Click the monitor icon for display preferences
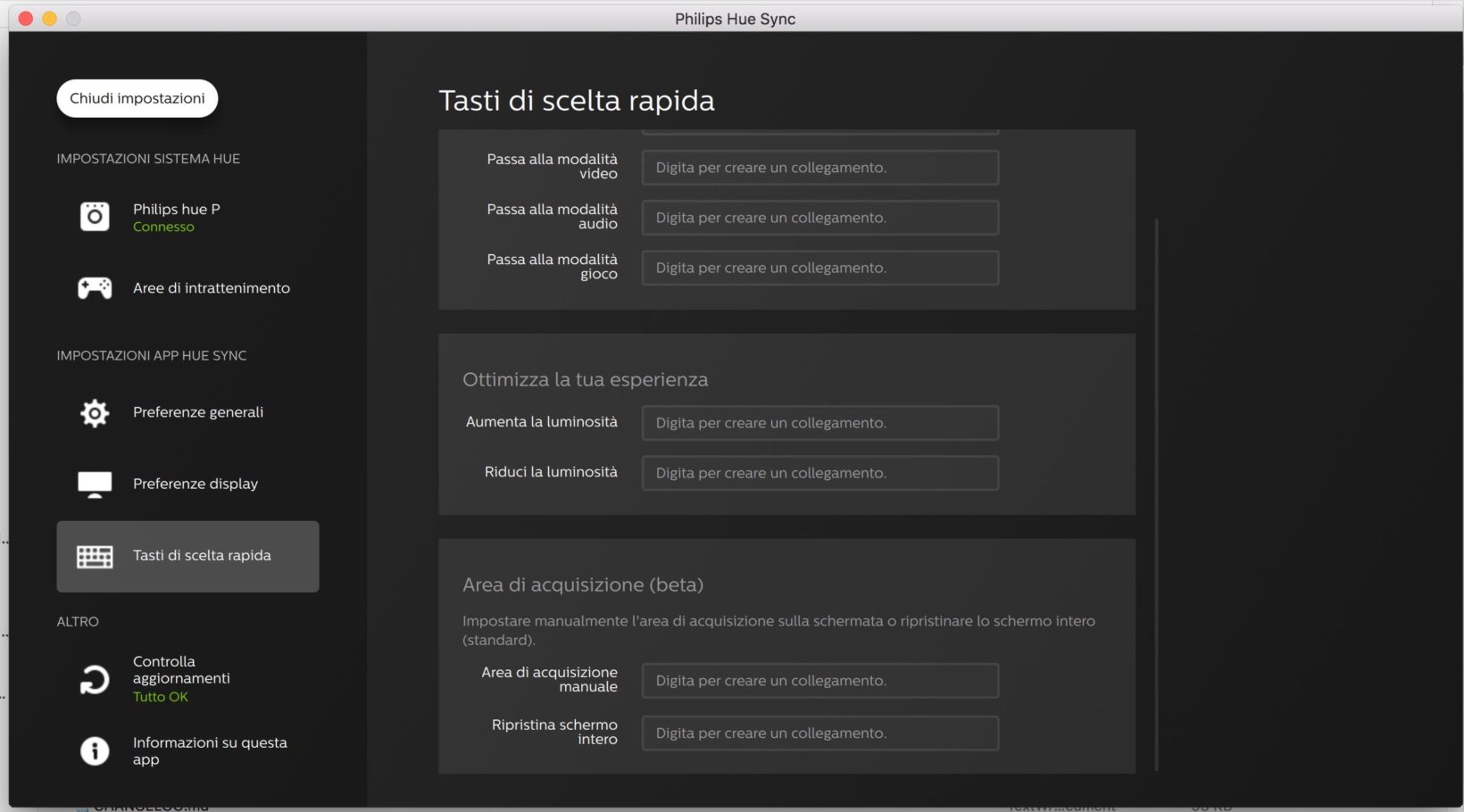The image size is (1464, 812). (95, 484)
